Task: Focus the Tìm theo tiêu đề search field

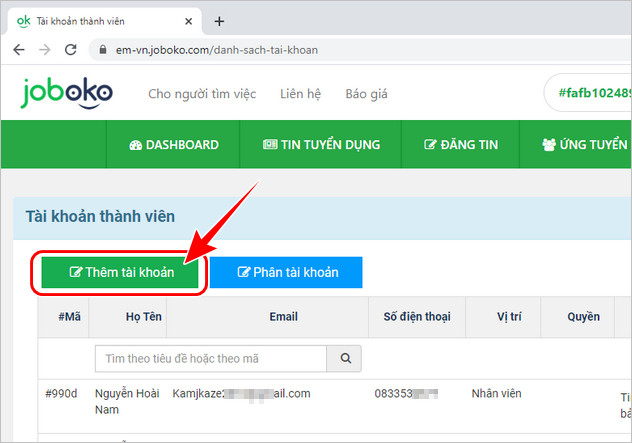Action: [210, 358]
